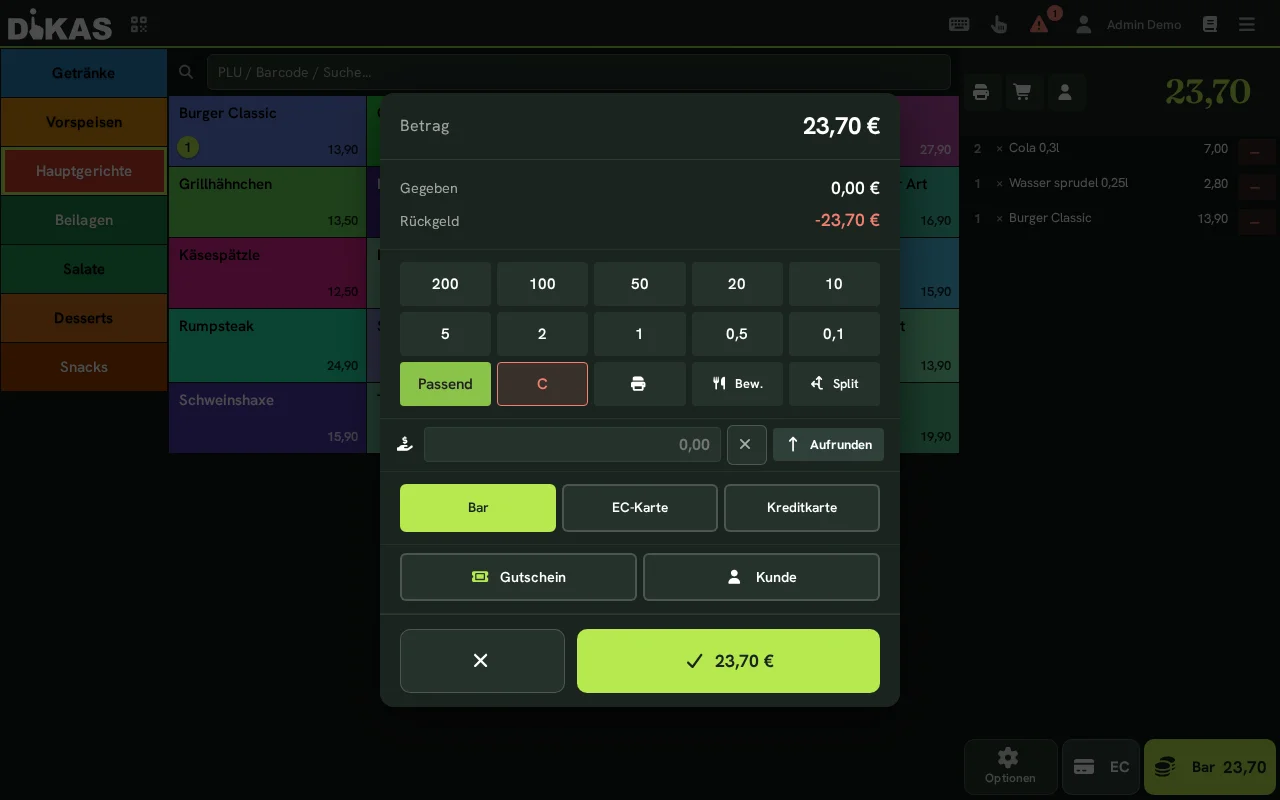This screenshot has width=1280, height=800.
Task: Open the warning alert icon with badge
Action: coord(1040,24)
